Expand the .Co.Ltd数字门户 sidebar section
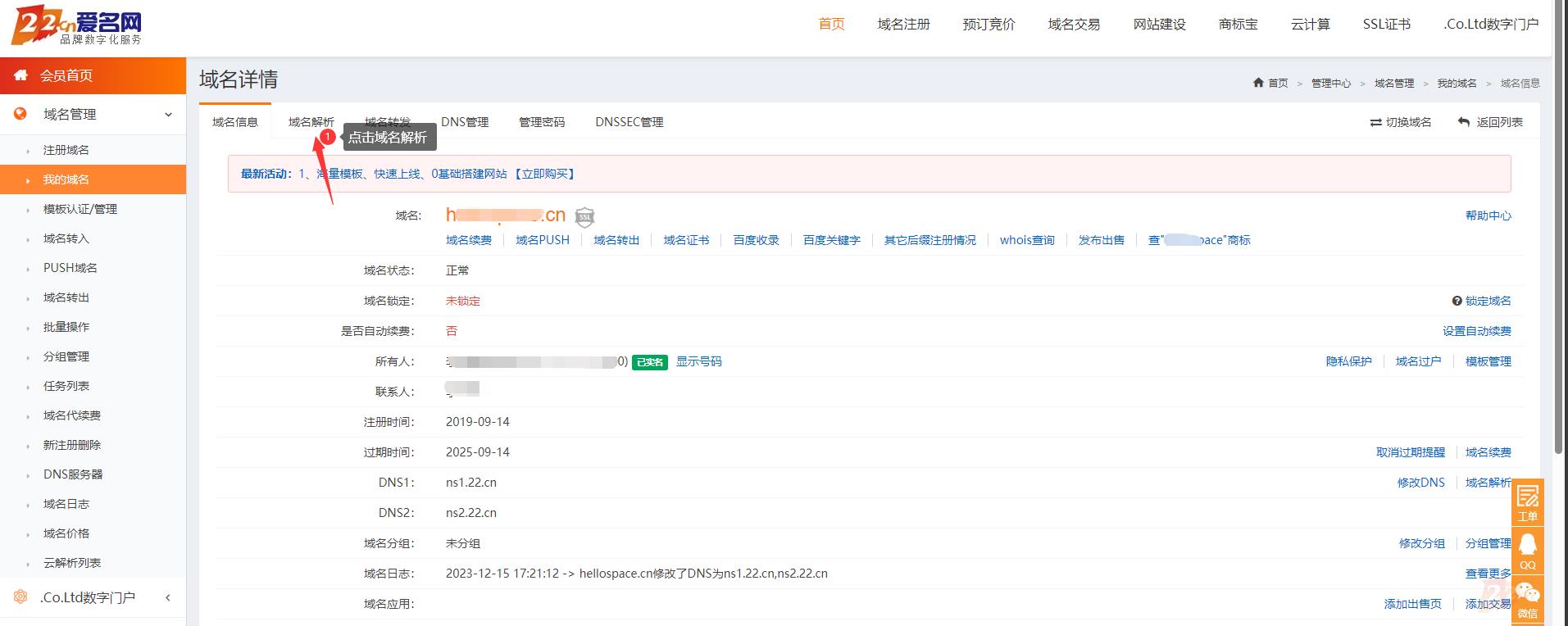 [x=168, y=597]
